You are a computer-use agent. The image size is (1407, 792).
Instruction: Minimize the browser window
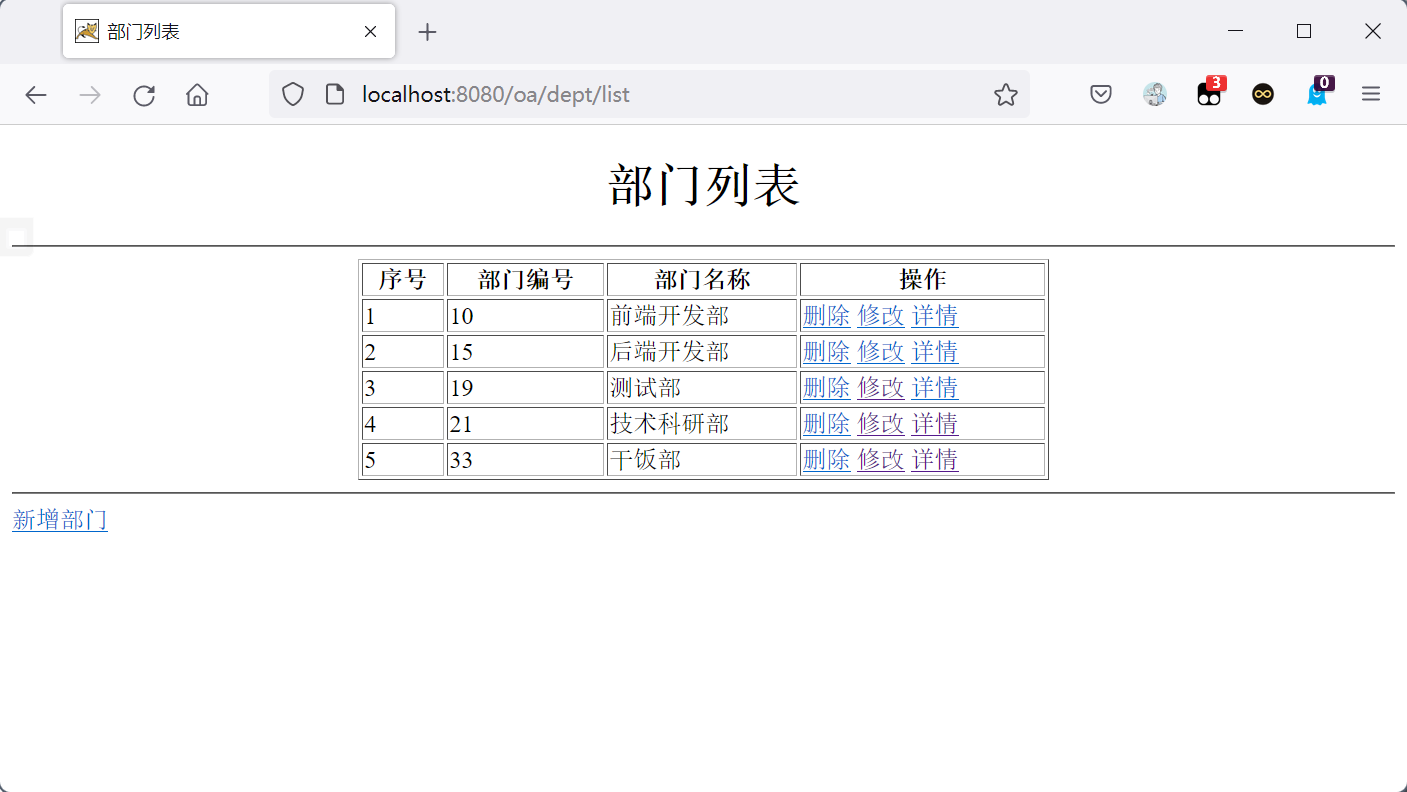click(x=1235, y=31)
